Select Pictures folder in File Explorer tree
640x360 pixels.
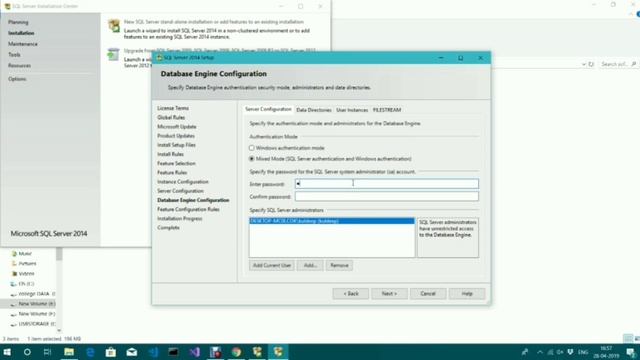point(27,264)
